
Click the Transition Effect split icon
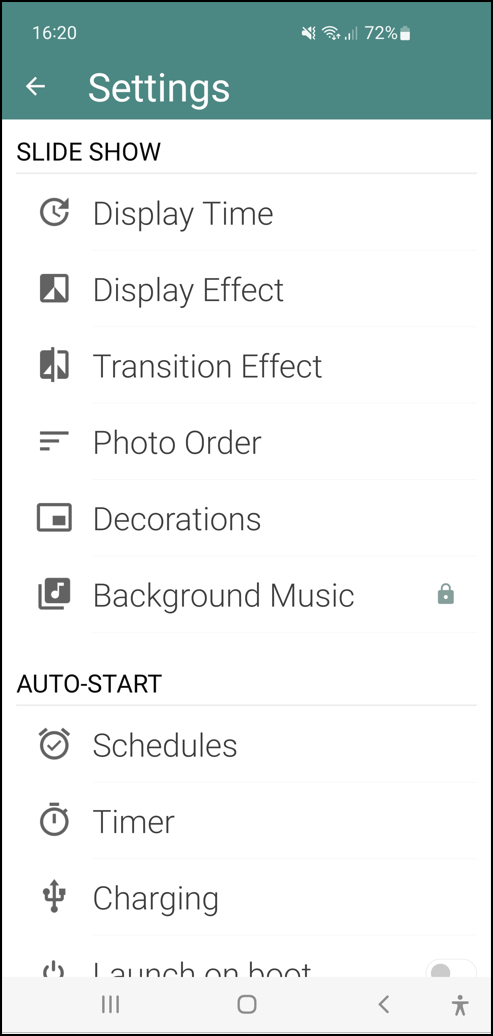click(x=54, y=365)
